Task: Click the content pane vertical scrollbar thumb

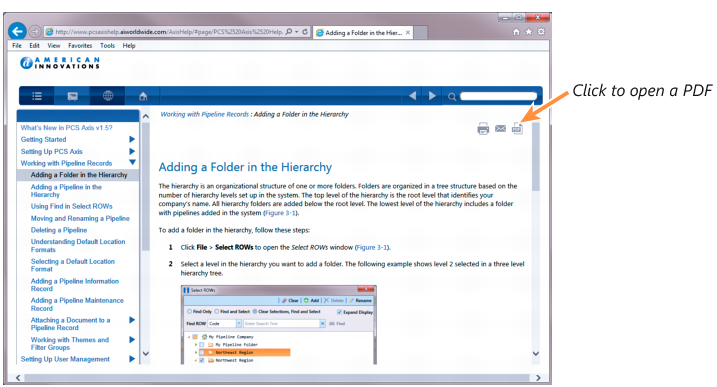Action: (535, 157)
